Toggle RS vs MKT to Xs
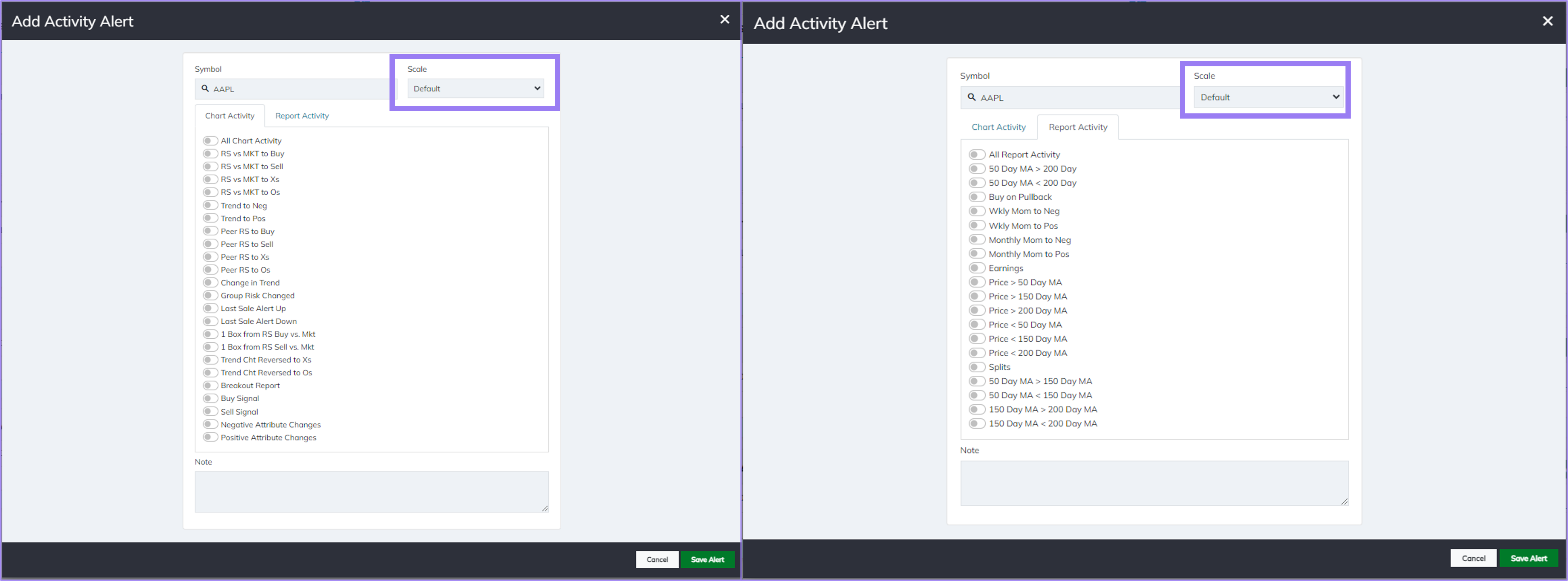The width and height of the screenshot is (1568, 581). 210,179
